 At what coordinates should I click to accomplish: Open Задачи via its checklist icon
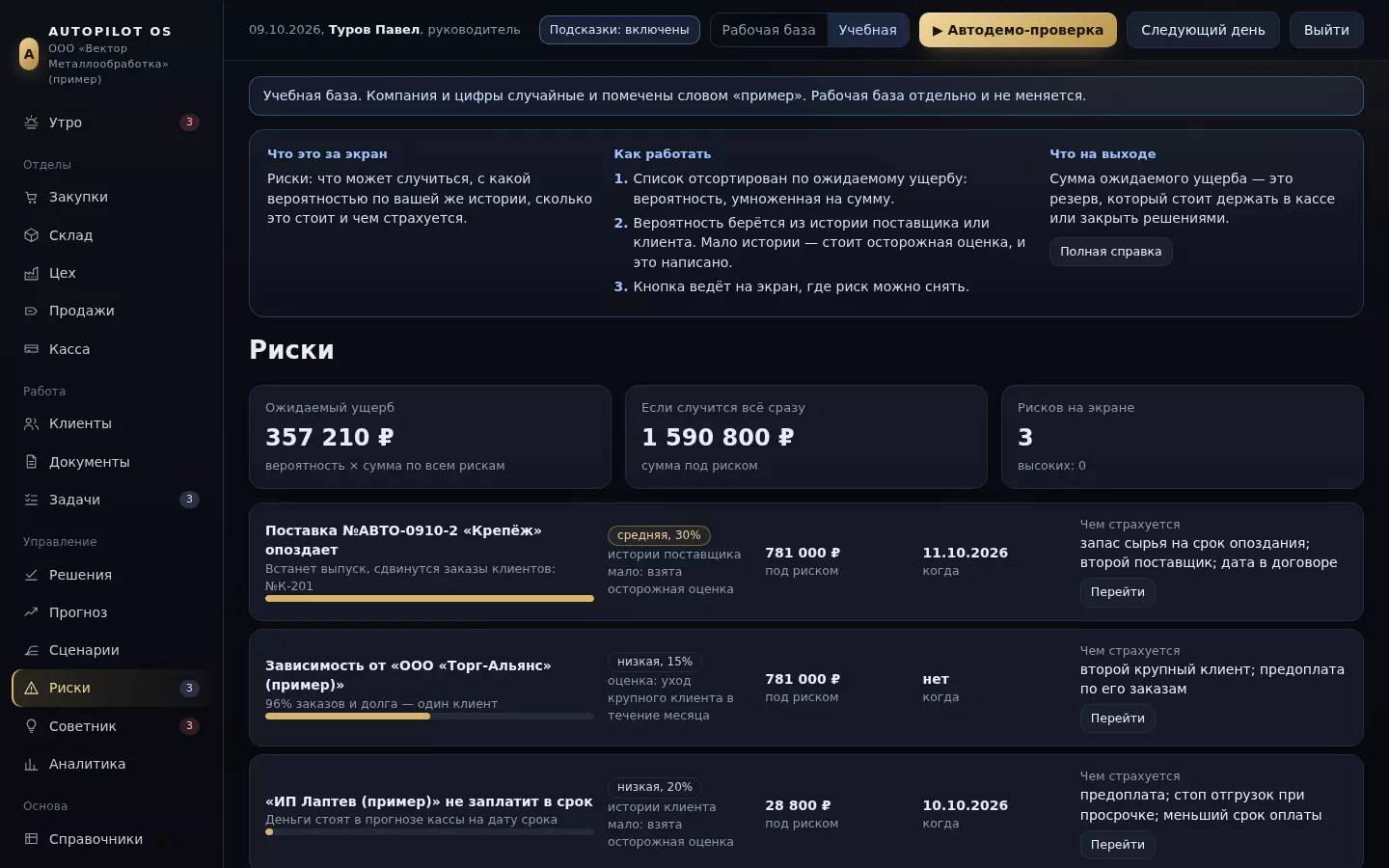31,500
